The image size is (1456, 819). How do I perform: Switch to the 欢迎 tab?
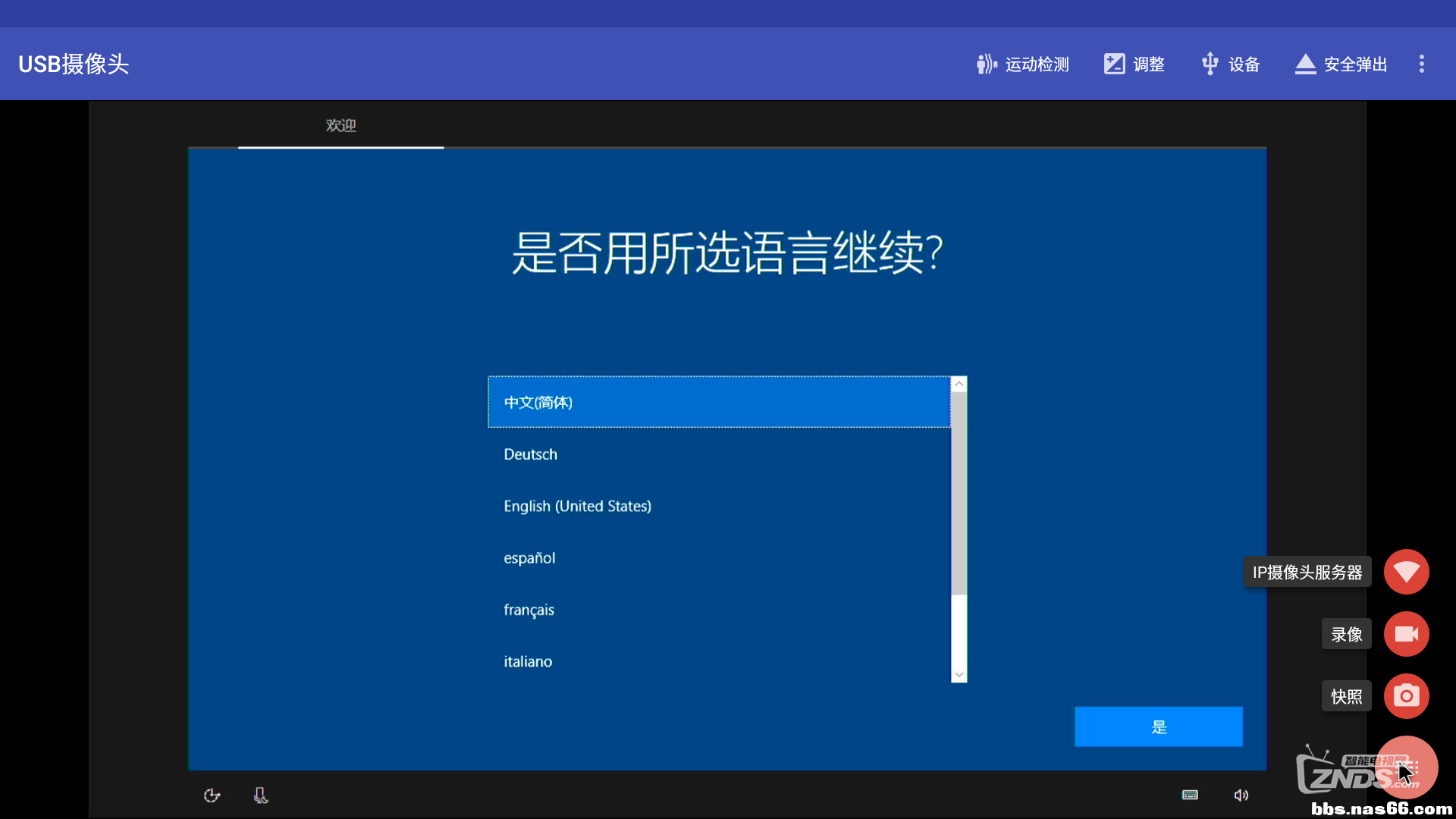(x=340, y=125)
